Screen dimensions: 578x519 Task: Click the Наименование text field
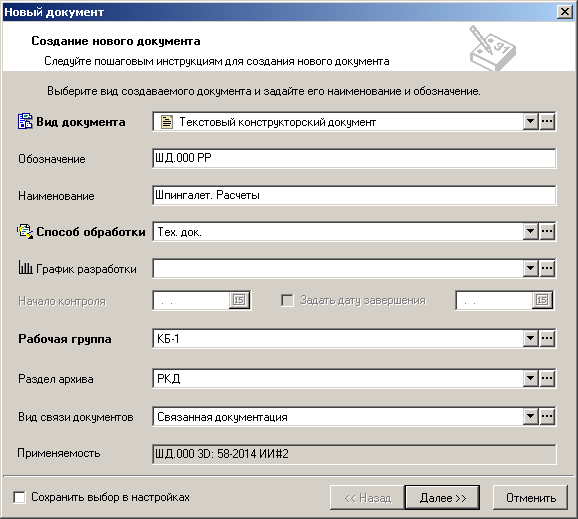coord(354,195)
